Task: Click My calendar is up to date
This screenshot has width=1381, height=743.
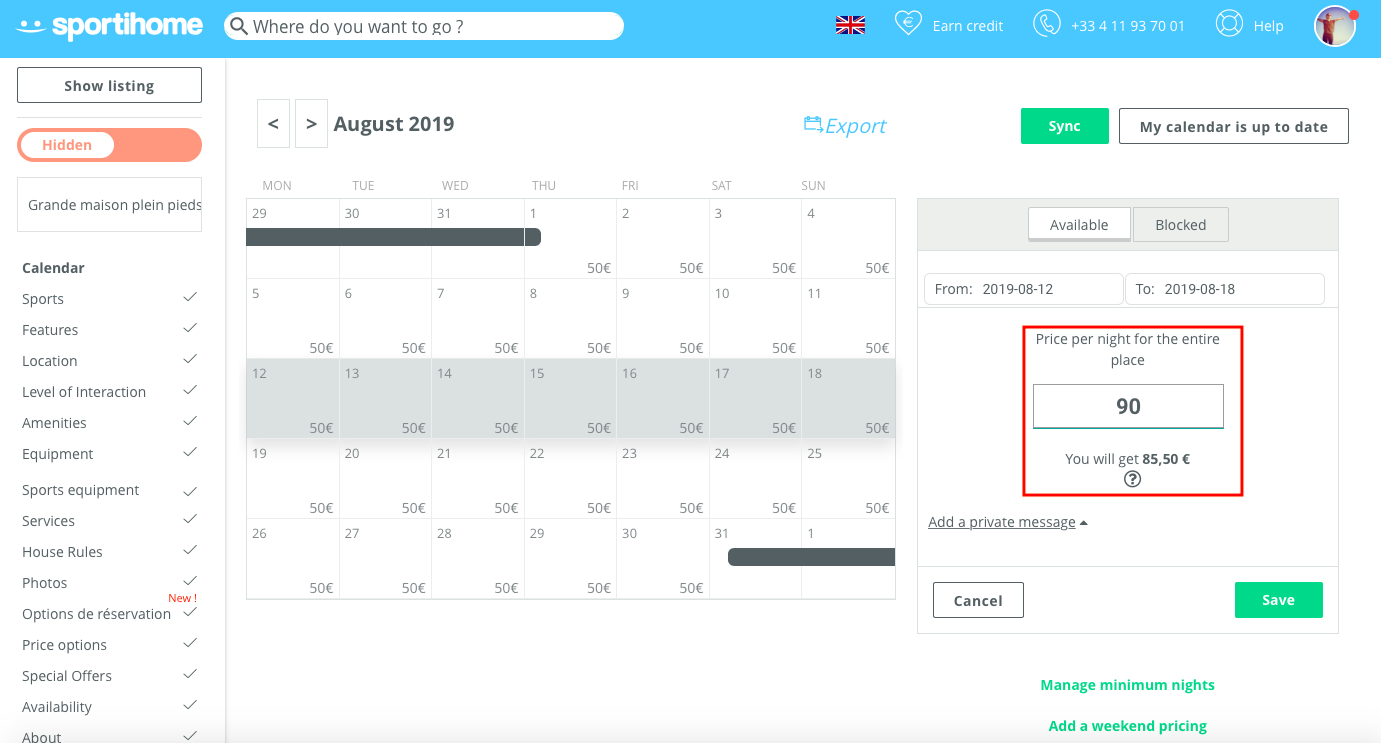Action: [1234, 126]
